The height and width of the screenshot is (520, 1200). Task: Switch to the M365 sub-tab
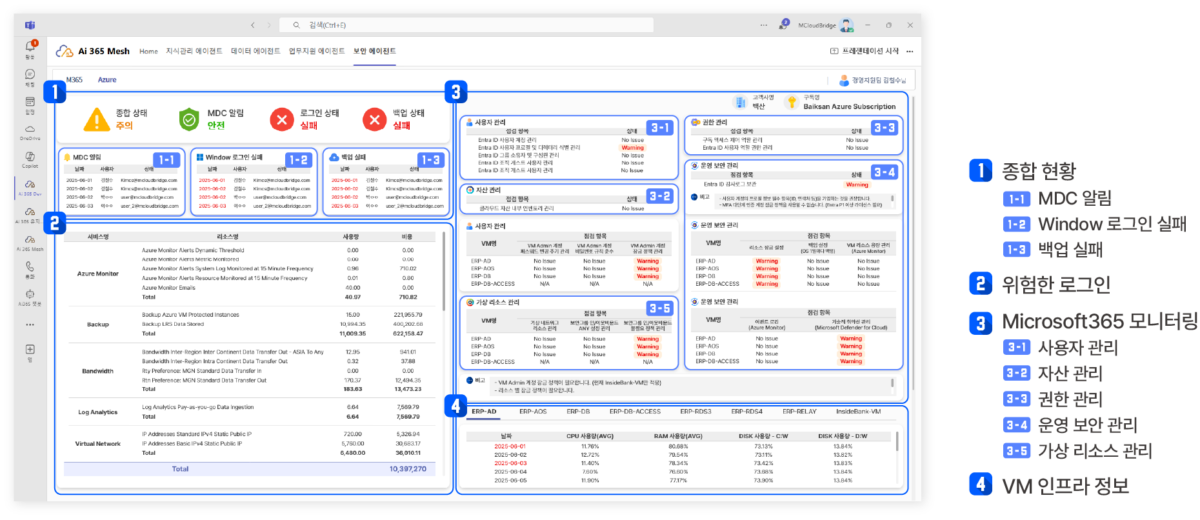coord(74,78)
